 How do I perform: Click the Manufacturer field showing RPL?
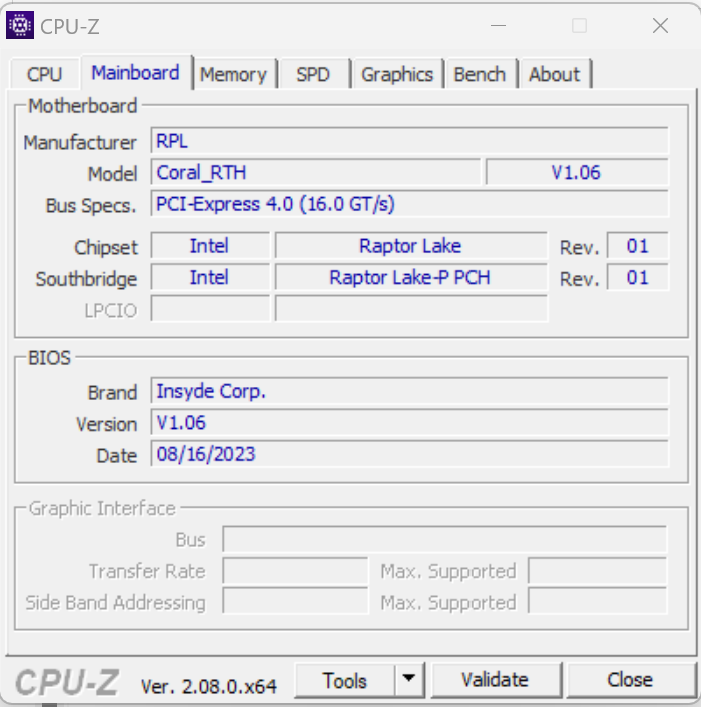pyautogui.click(x=409, y=142)
